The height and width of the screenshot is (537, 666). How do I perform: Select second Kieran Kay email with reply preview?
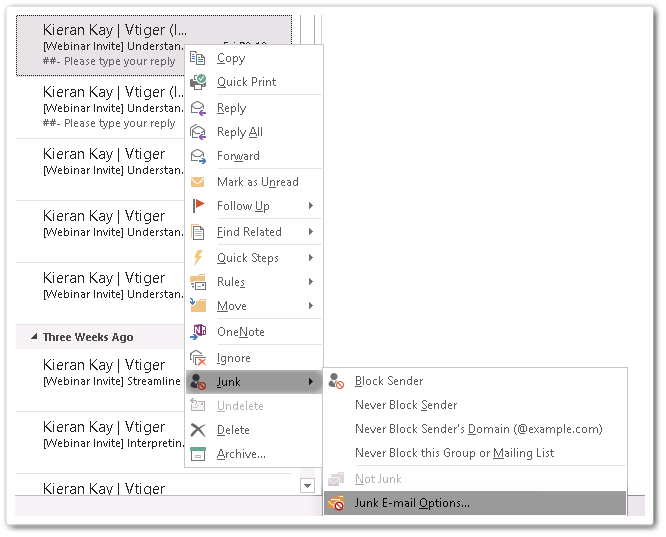tap(100, 107)
